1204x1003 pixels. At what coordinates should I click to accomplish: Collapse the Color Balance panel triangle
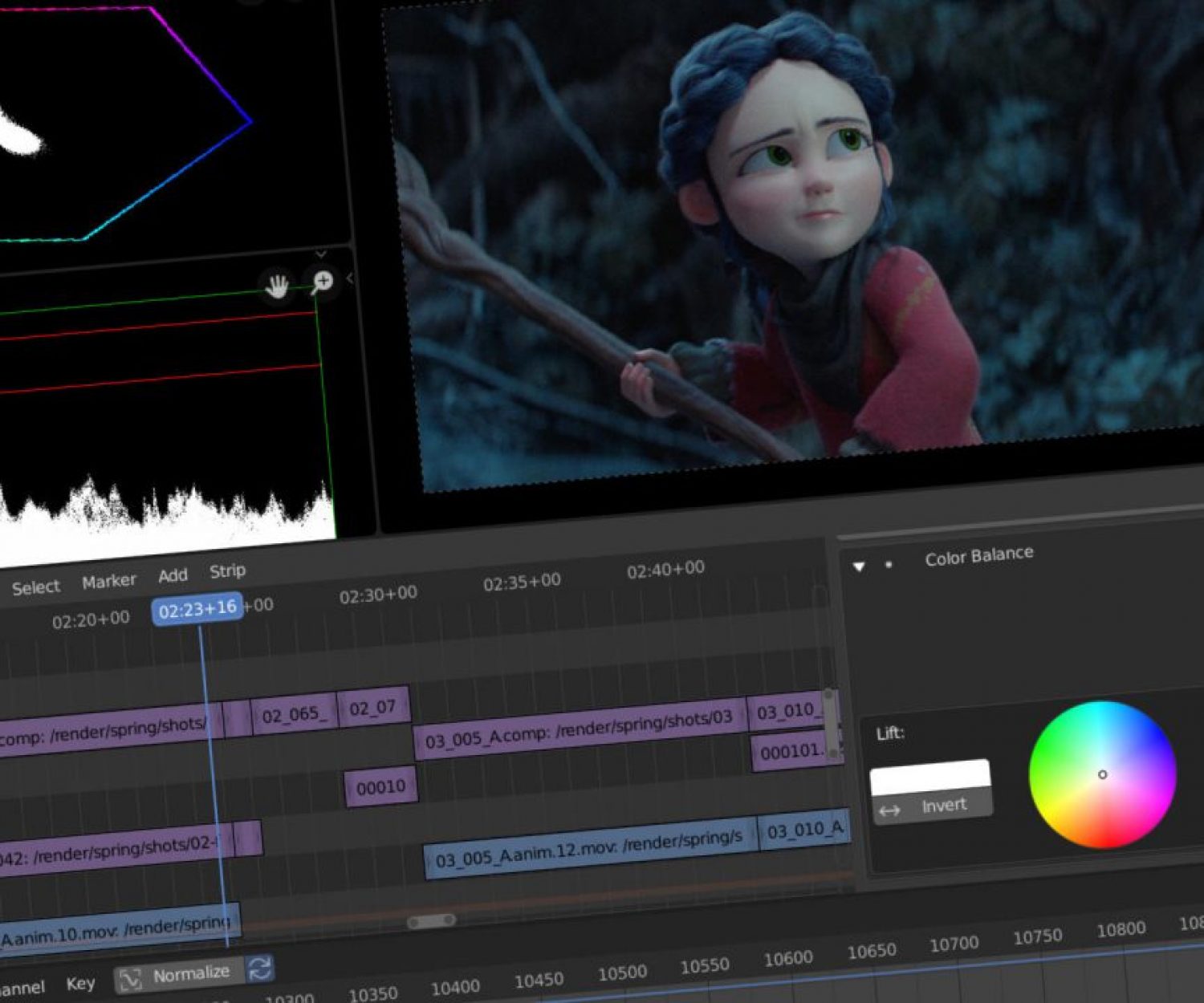click(859, 566)
